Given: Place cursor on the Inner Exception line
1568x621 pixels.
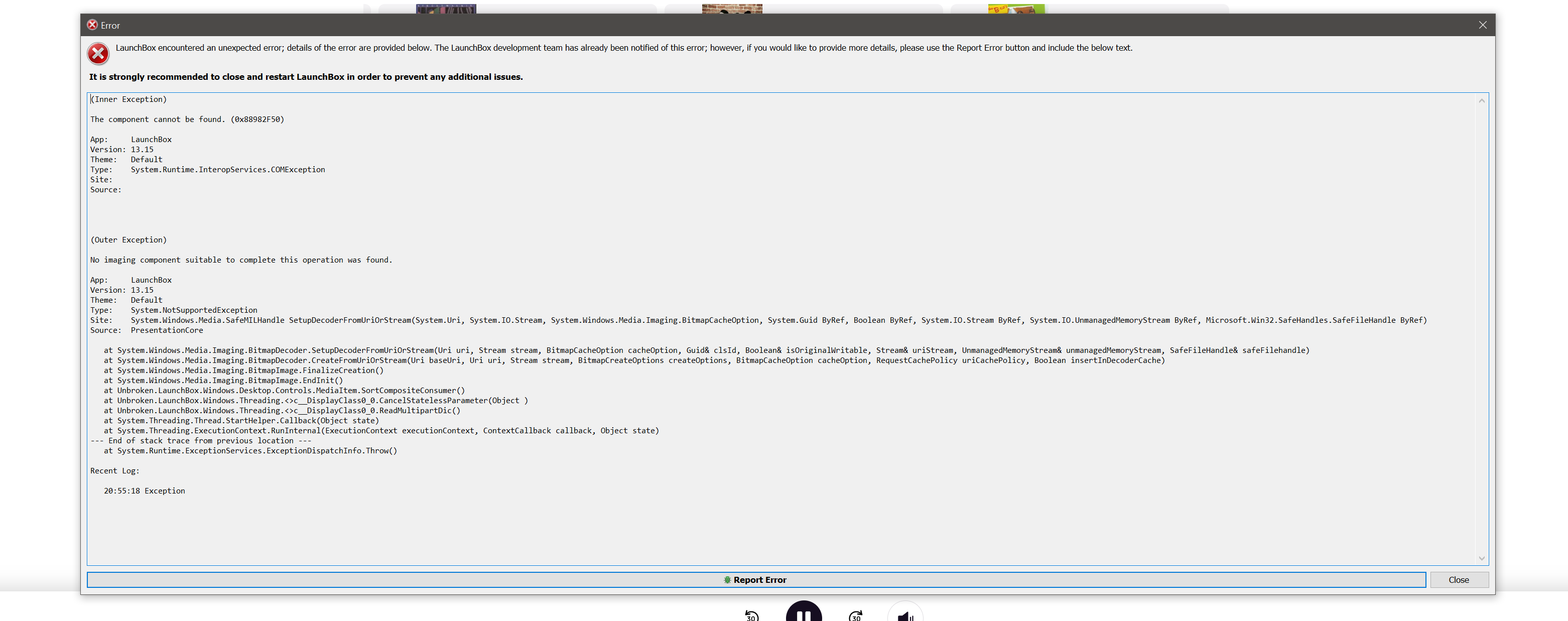Looking at the screenshot, I should click(128, 99).
